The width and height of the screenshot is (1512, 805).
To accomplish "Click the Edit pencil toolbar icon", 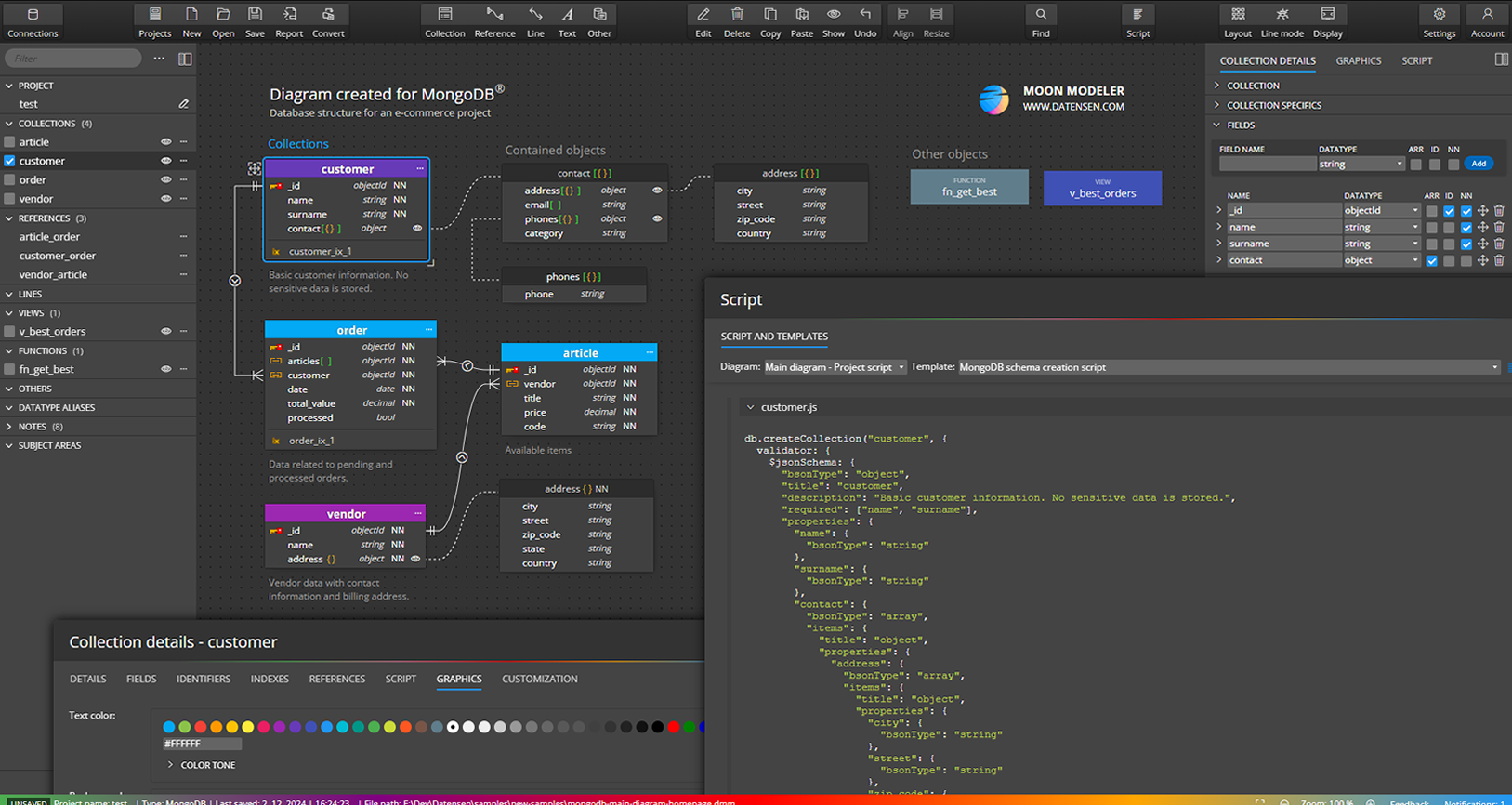I will pyautogui.click(x=703, y=21).
